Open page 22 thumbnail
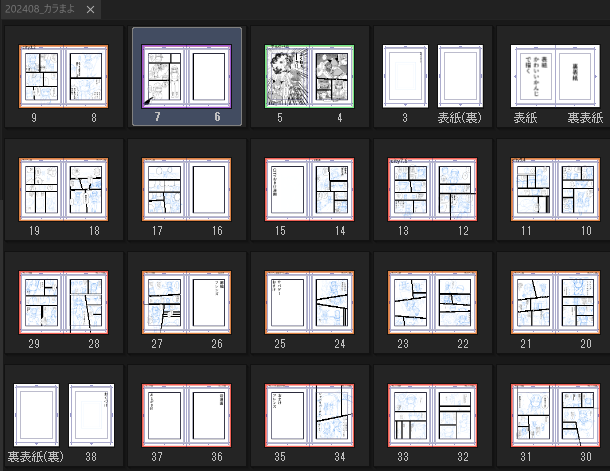Screen dimensions: 610x471 click(455, 303)
